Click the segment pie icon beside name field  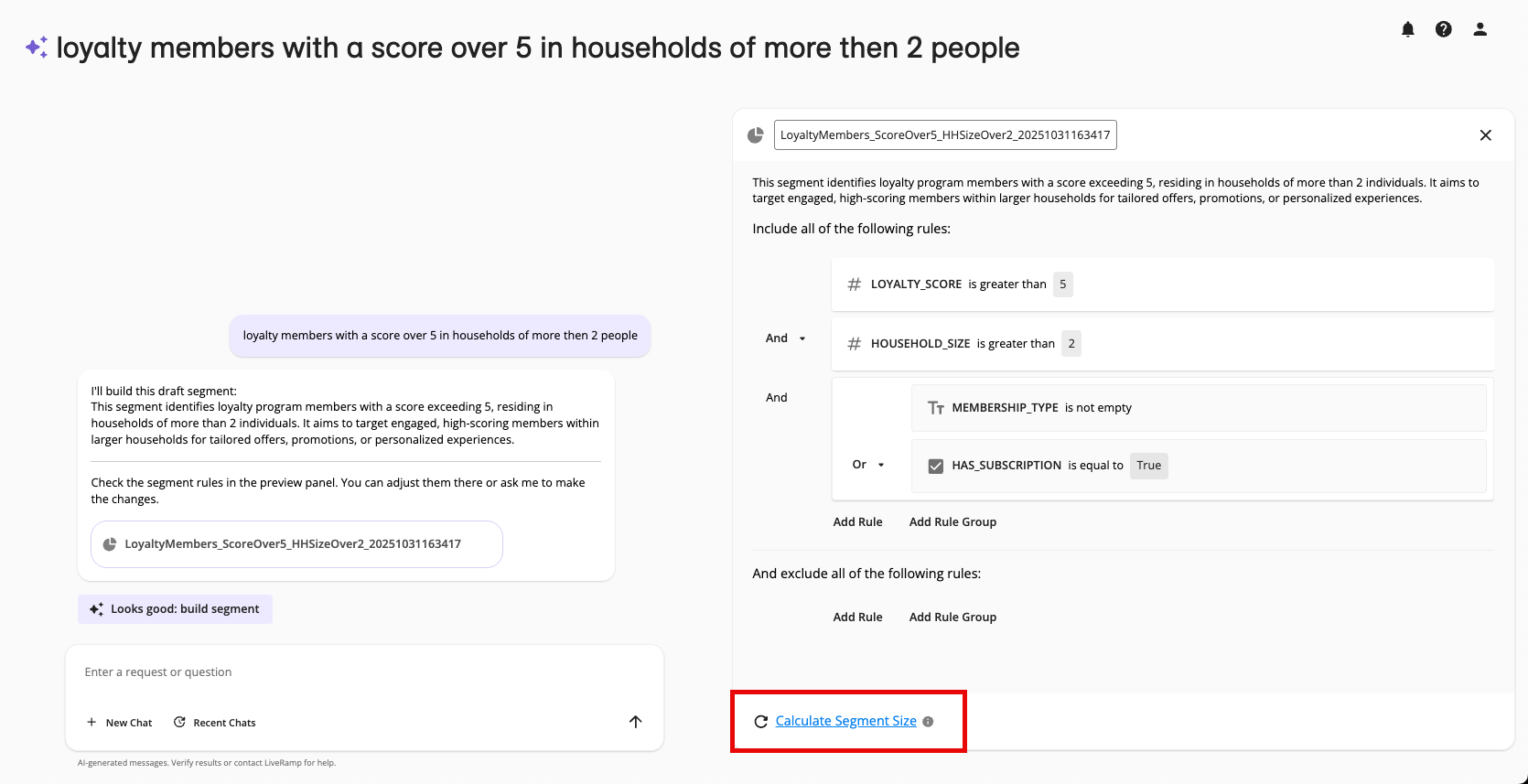(756, 135)
